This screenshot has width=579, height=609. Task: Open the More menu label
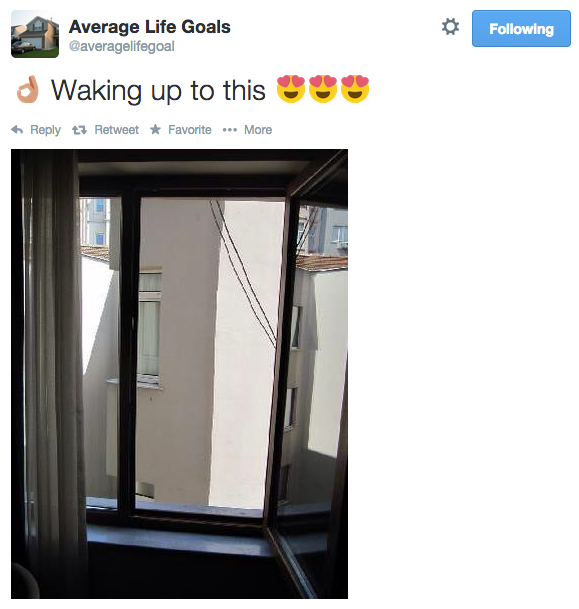tap(258, 130)
